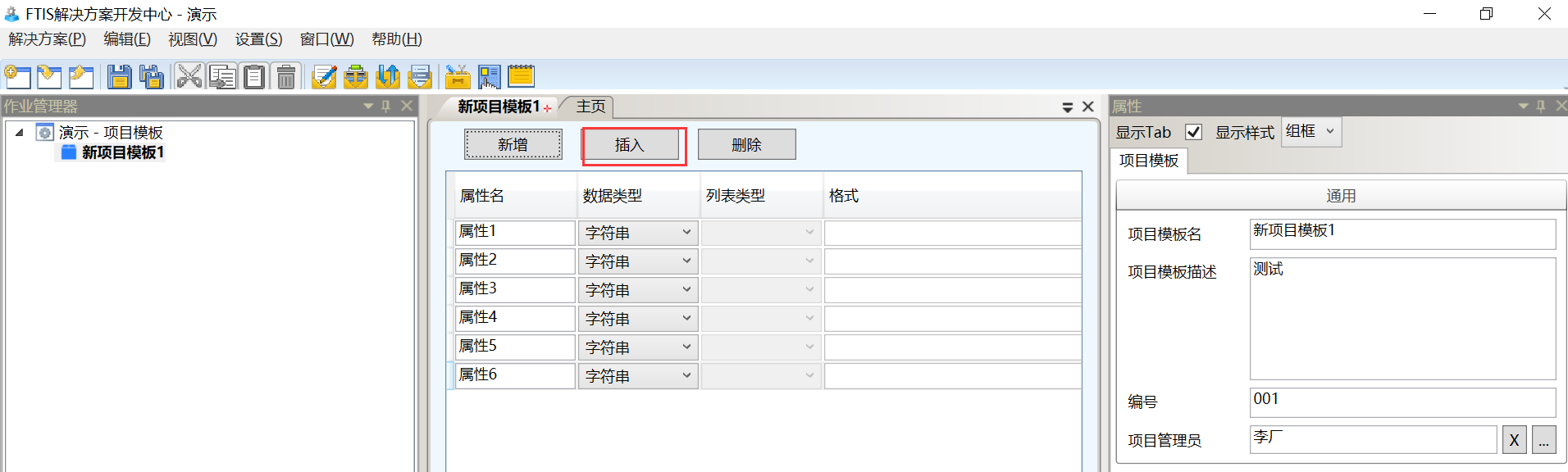Click the save floppy disk icon
This screenshot has height=472, width=1568.
click(x=120, y=77)
